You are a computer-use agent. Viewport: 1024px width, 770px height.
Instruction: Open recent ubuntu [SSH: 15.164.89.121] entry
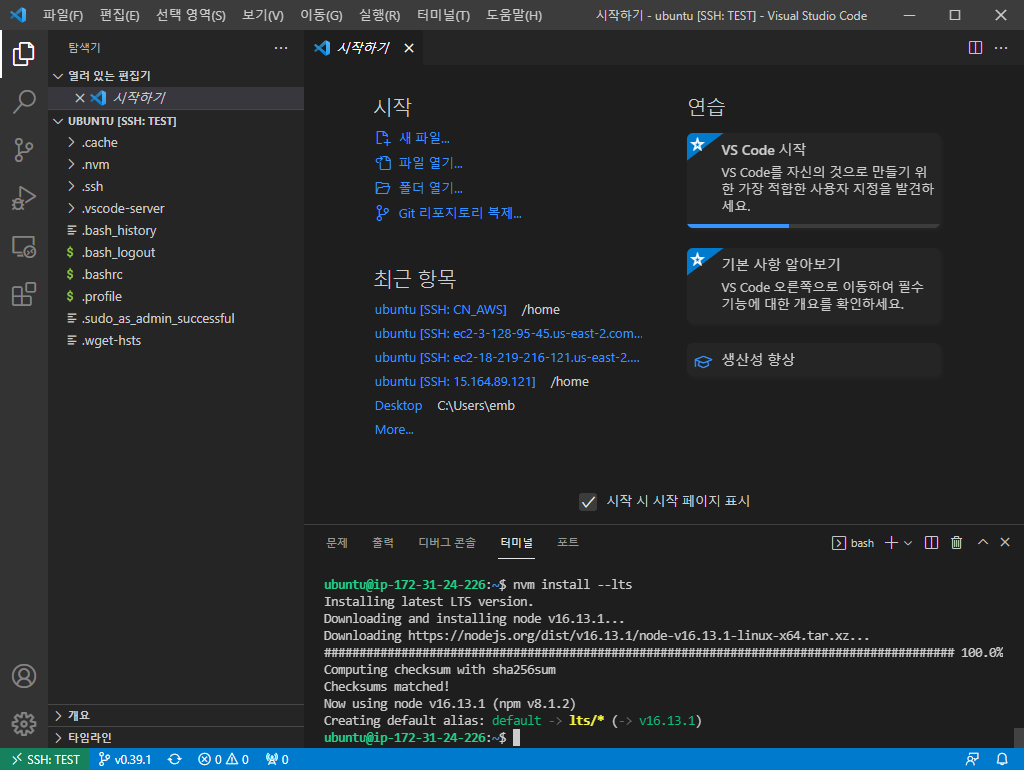point(455,381)
